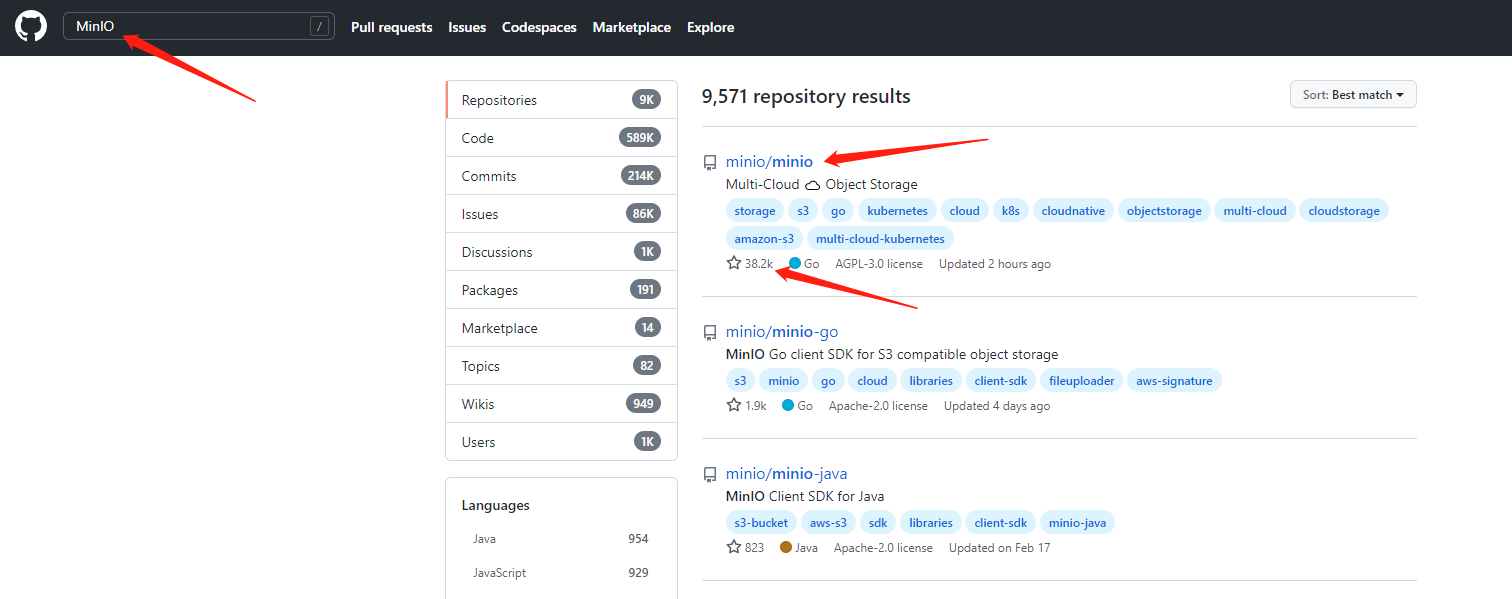Open the minio/minio repository
This screenshot has width=1512, height=599.
769,162
